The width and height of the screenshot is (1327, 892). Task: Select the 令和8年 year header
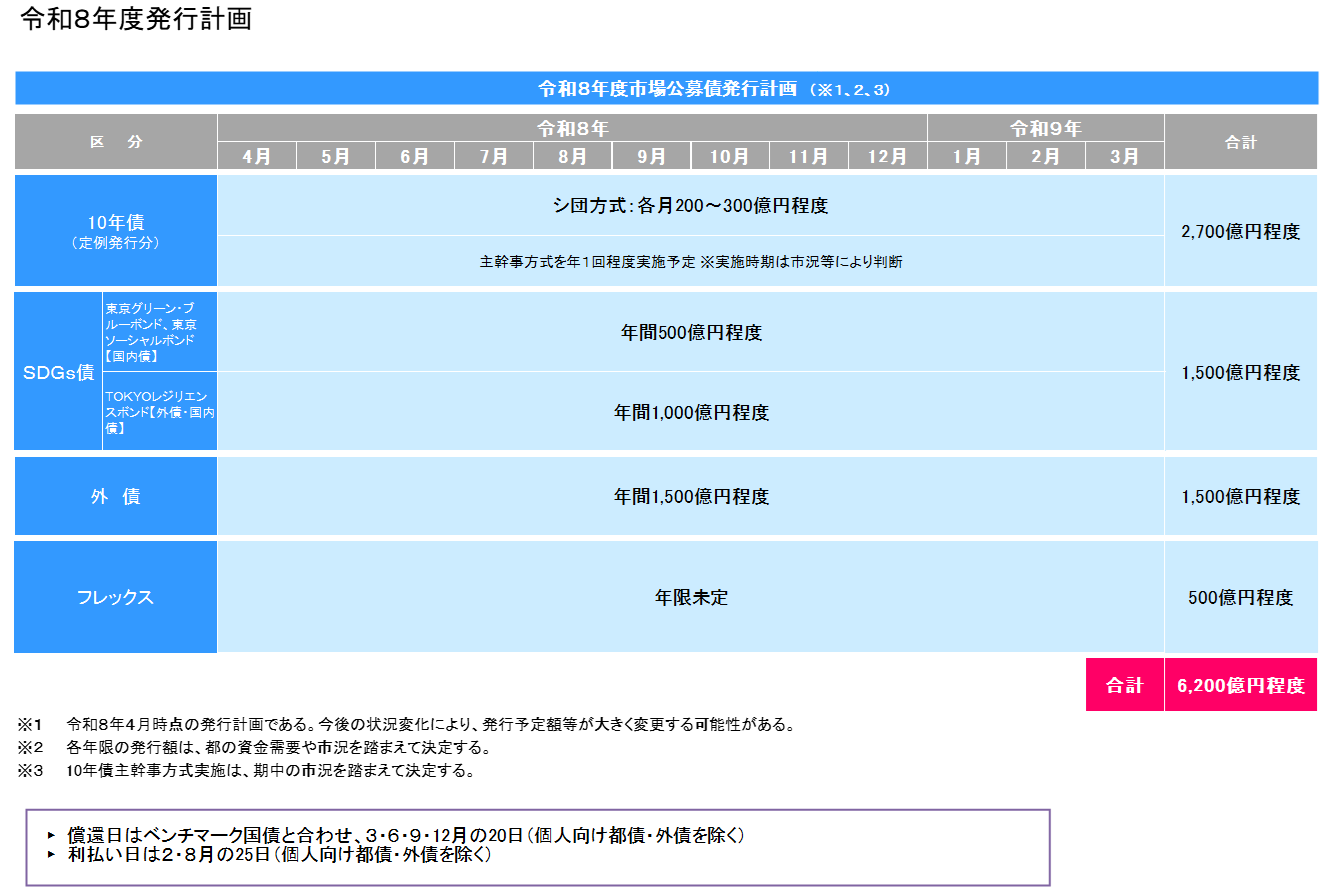tap(575, 125)
